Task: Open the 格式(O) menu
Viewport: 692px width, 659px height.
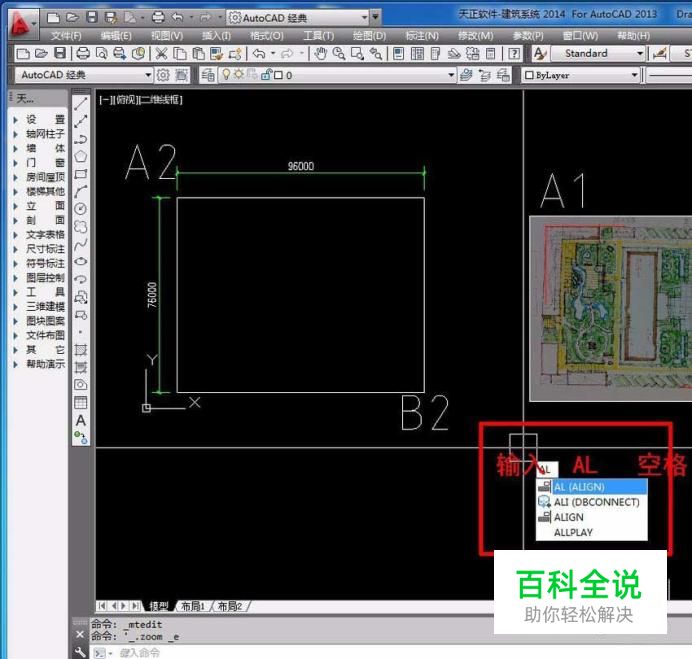Action: point(267,36)
